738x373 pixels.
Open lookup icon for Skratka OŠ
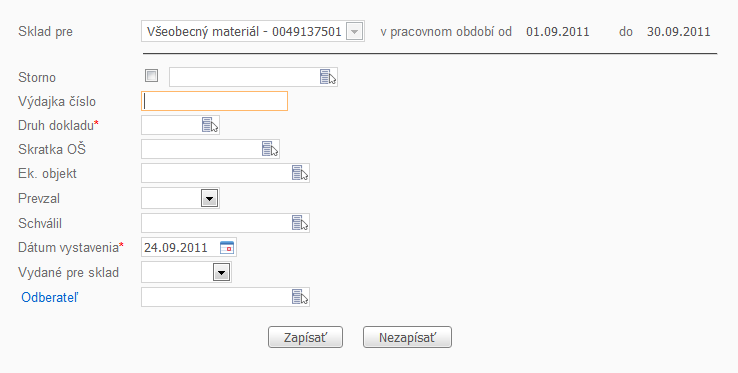(270, 149)
